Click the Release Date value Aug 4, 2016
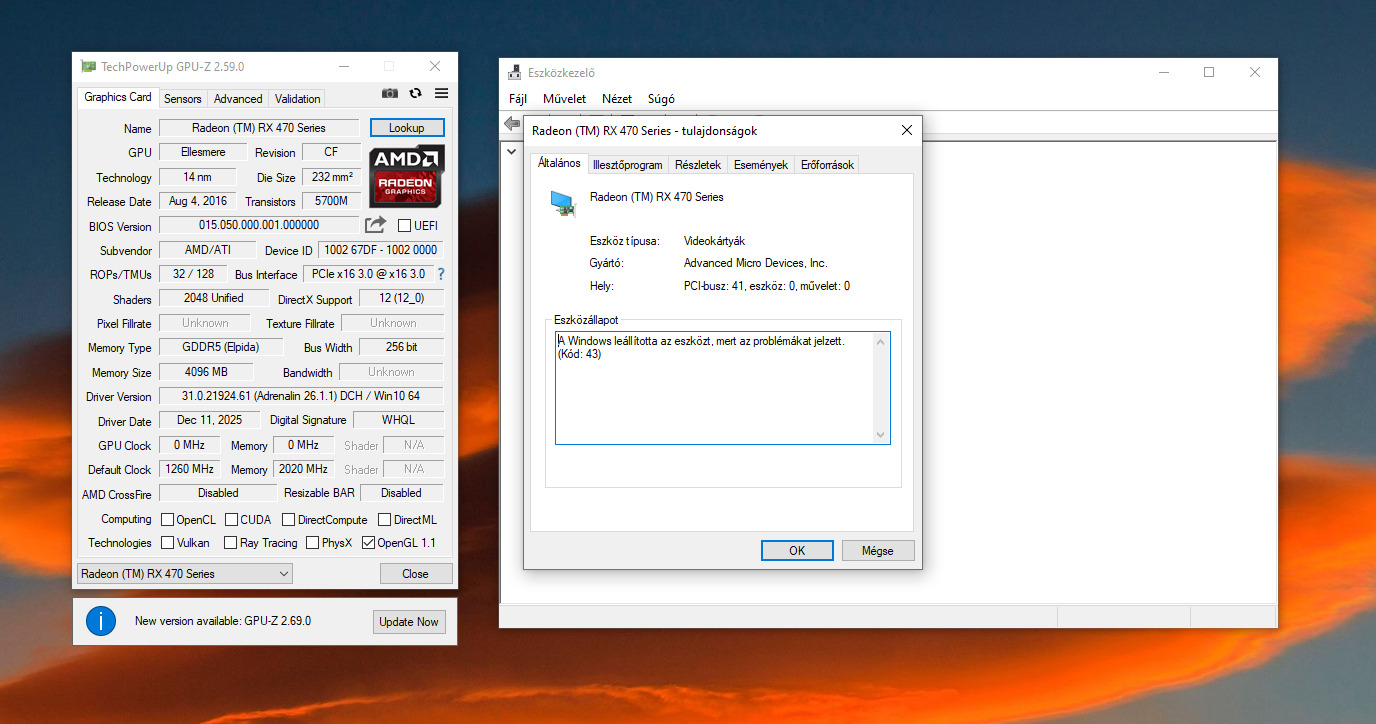The height and width of the screenshot is (724, 1376). coord(198,201)
